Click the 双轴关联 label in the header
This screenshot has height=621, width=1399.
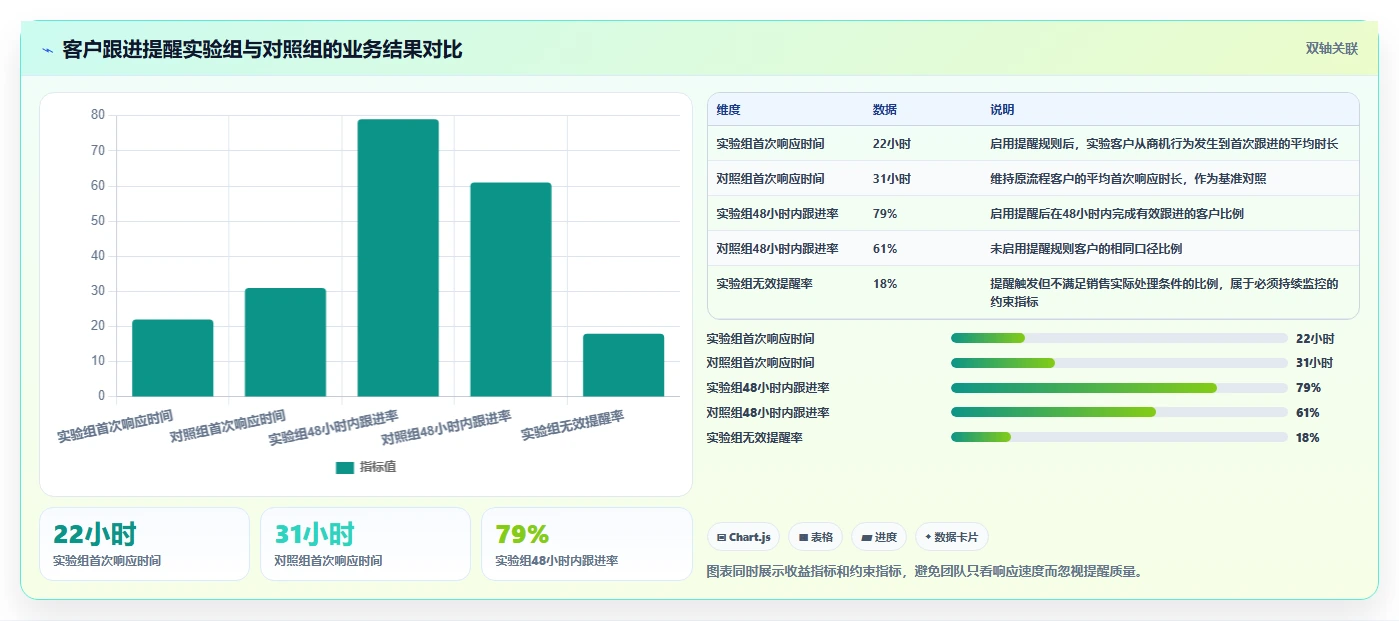click(x=1332, y=48)
